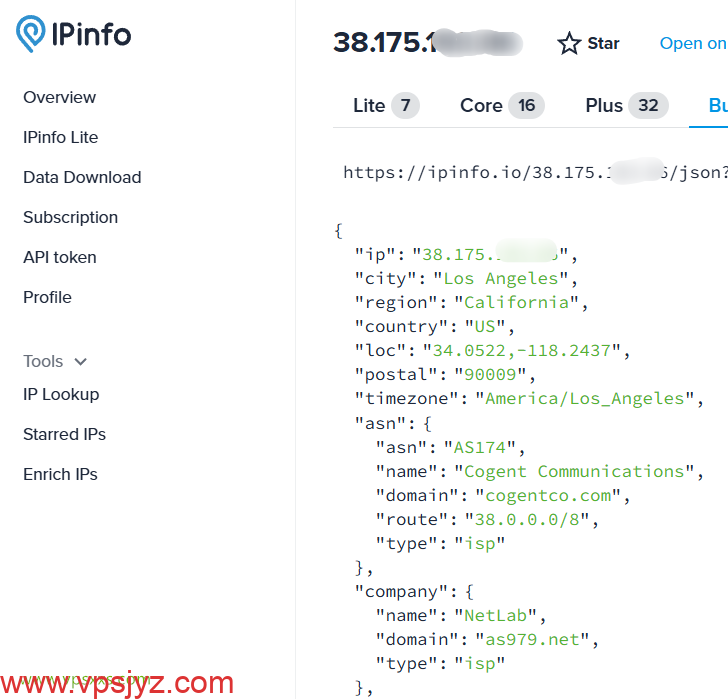Star this IP address
This screenshot has width=728, height=699.
589,44
